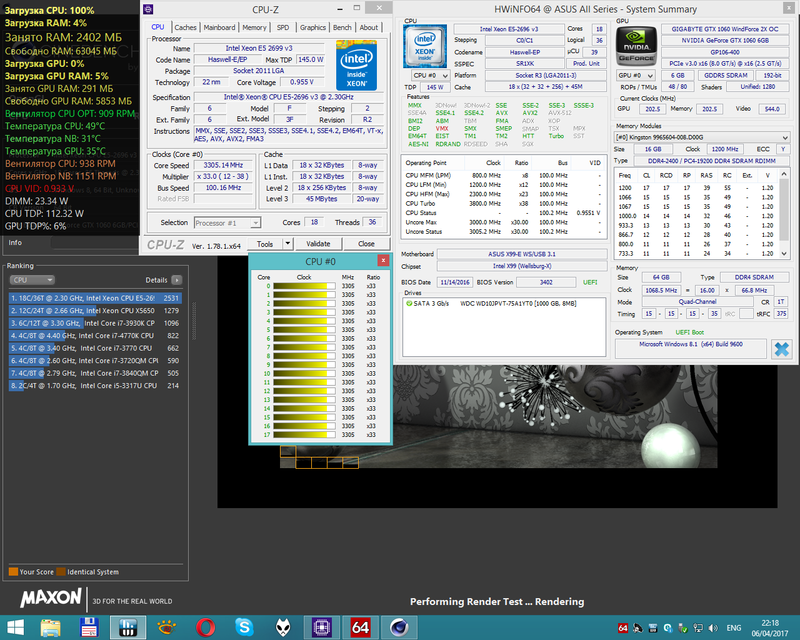Viewport: 800px width, 640px height.
Task: Click the Tools button in CPU-Z
Action: coord(265,243)
